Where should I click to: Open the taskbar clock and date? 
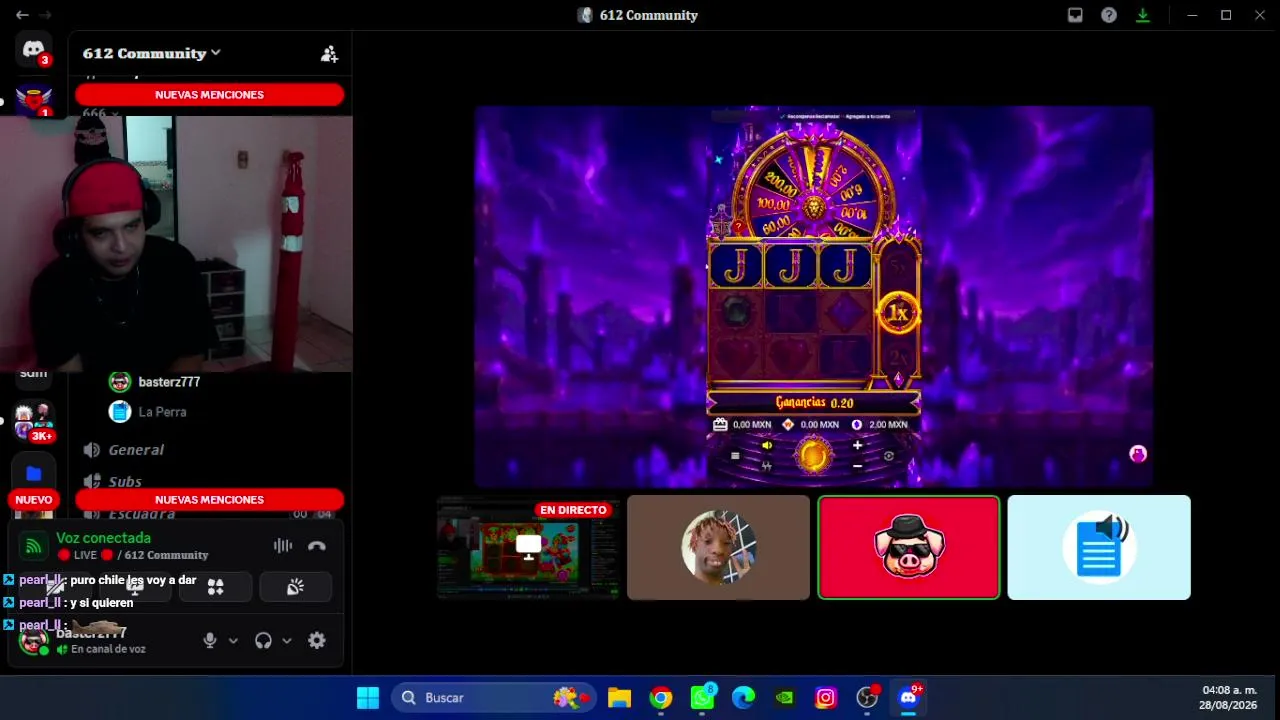coord(1229,698)
